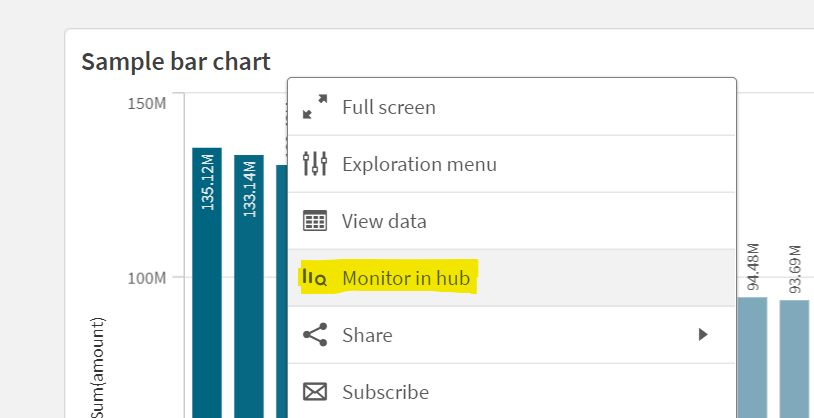Select the View data menu option
Viewport: 814px width, 418px height.
coord(384,221)
